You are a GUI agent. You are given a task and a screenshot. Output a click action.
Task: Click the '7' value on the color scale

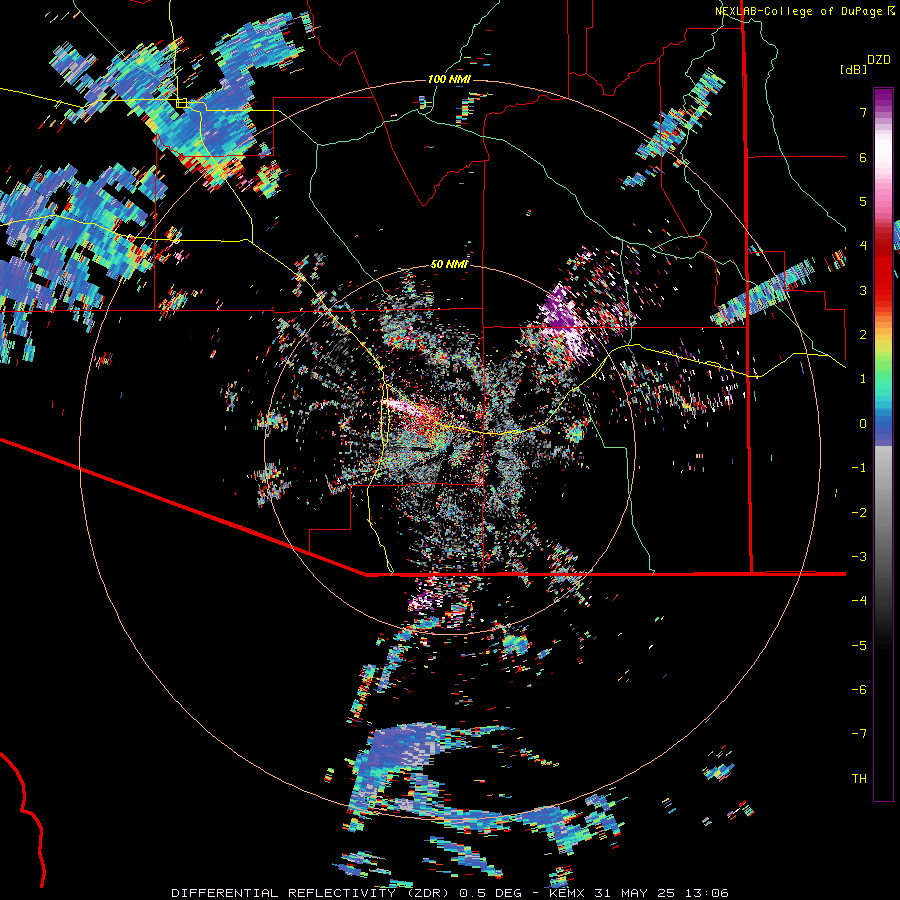click(863, 112)
